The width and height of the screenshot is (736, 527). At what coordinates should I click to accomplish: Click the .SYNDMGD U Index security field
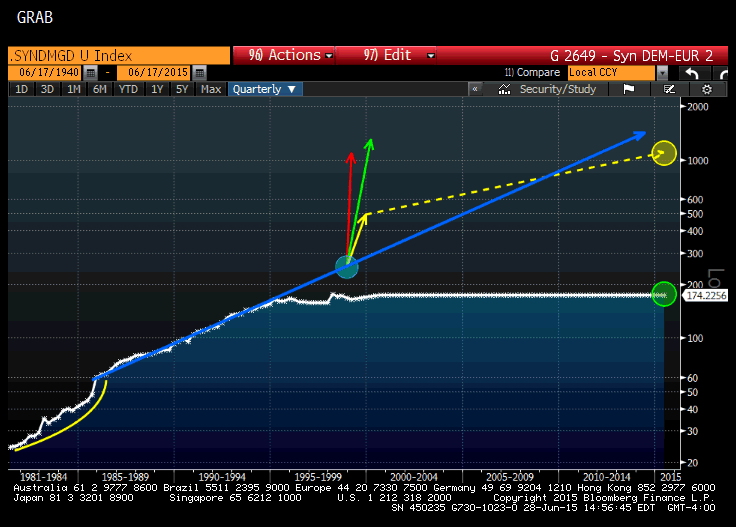tap(119, 56)
